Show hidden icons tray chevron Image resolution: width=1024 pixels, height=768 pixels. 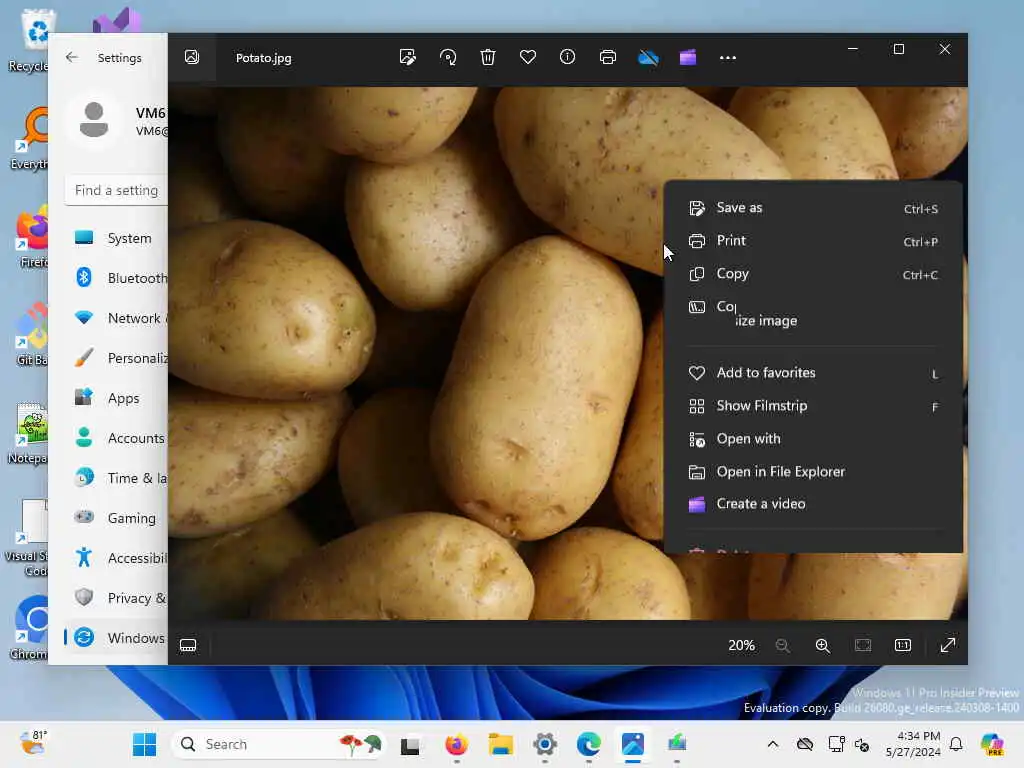773,744
